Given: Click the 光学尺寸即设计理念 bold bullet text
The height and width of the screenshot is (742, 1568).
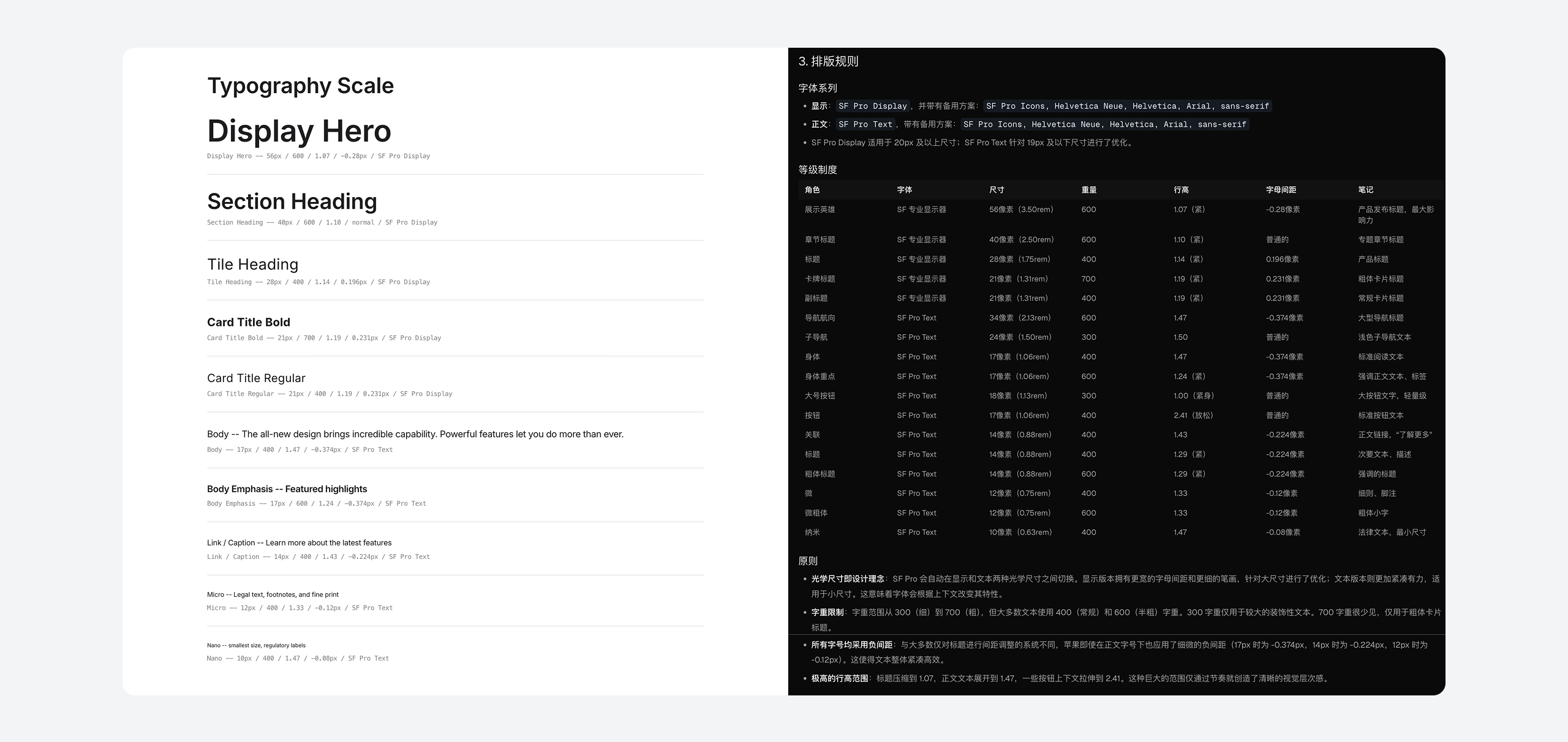Looking at the screenshot, I should click(x=847, y=579).
